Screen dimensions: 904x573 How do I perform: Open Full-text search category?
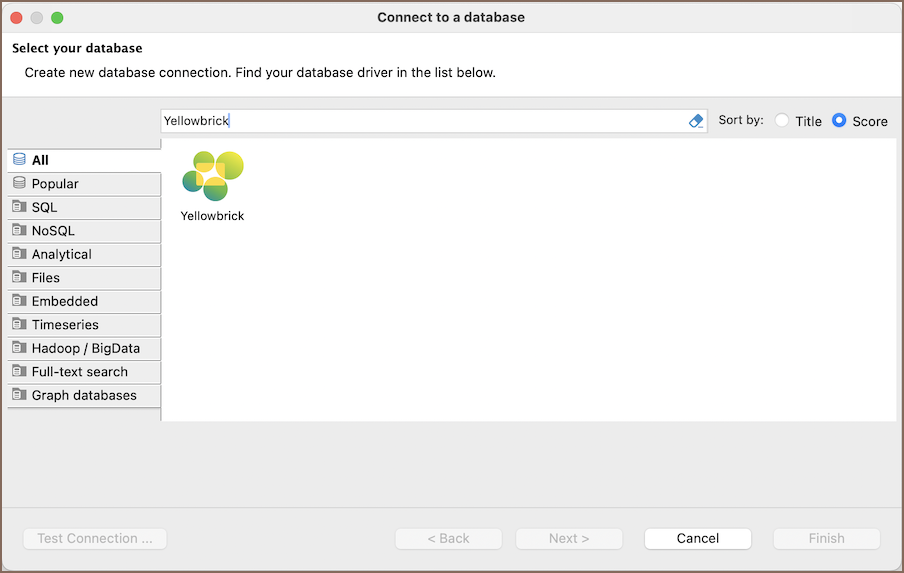pos(79,372)
